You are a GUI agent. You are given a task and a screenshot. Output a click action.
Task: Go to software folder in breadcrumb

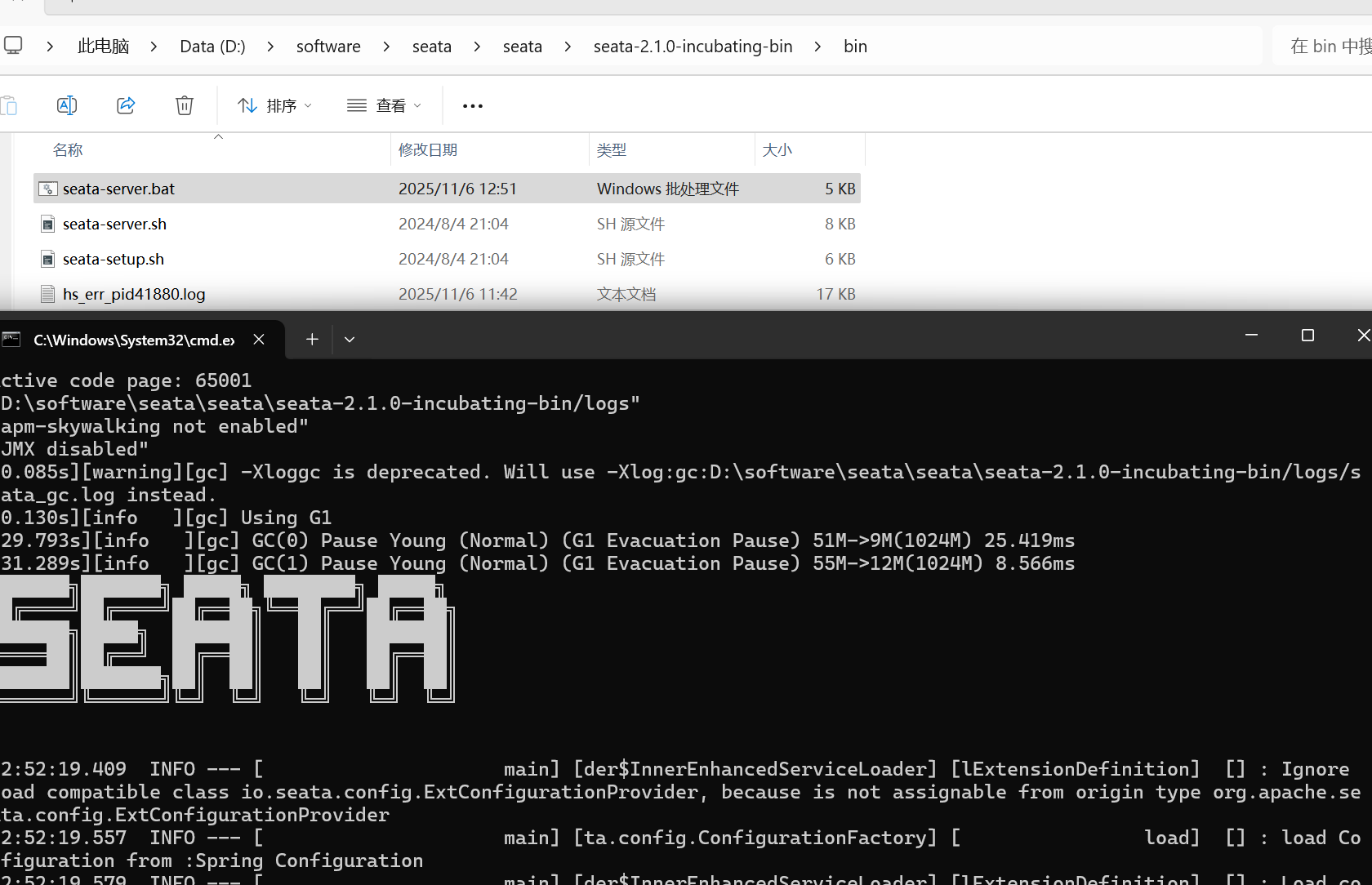click(328, 47)
